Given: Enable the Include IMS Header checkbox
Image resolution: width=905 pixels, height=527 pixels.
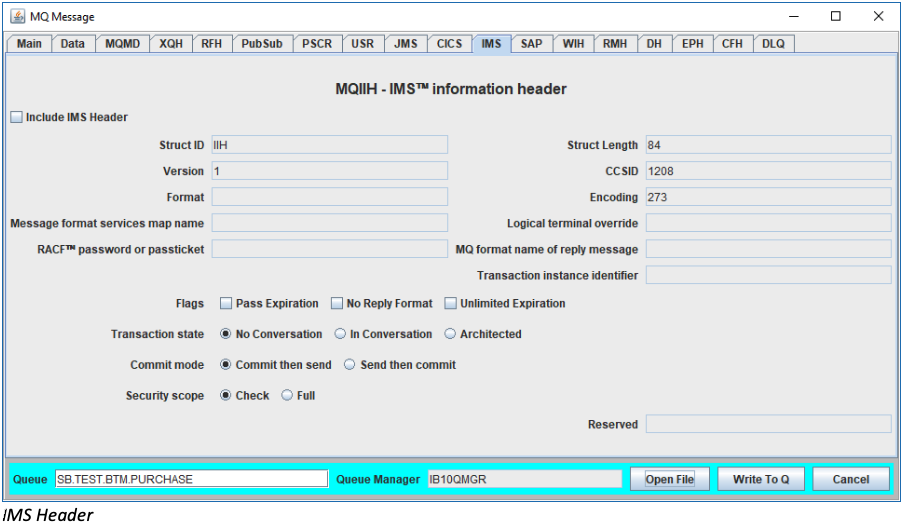Looking at the screenshot, I should 16,117.
